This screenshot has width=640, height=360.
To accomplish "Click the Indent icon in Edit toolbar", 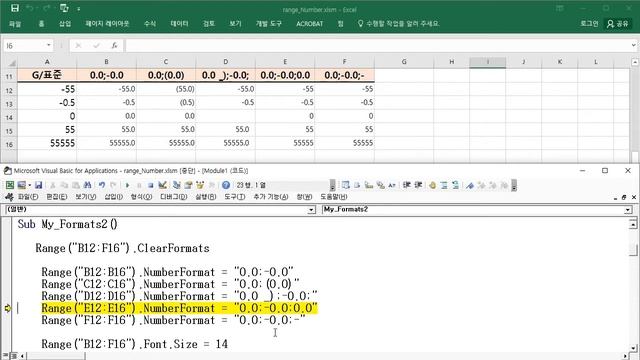I will pos(407,185).
